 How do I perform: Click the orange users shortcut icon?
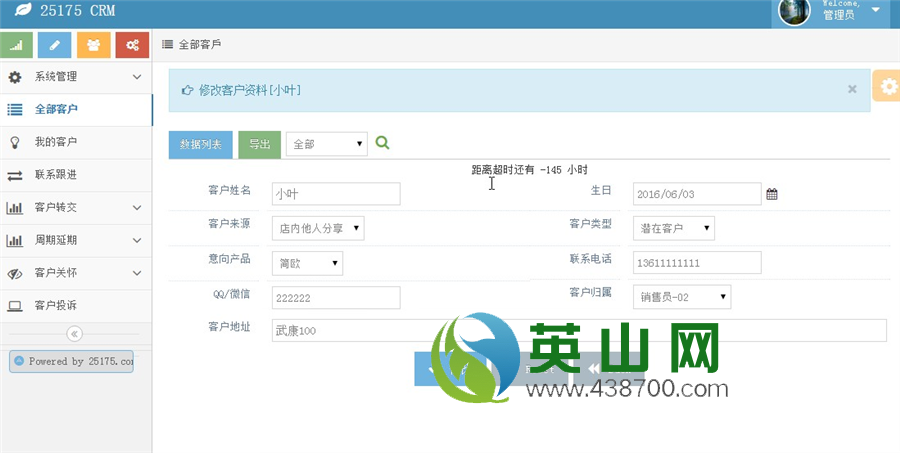(93, 45)
